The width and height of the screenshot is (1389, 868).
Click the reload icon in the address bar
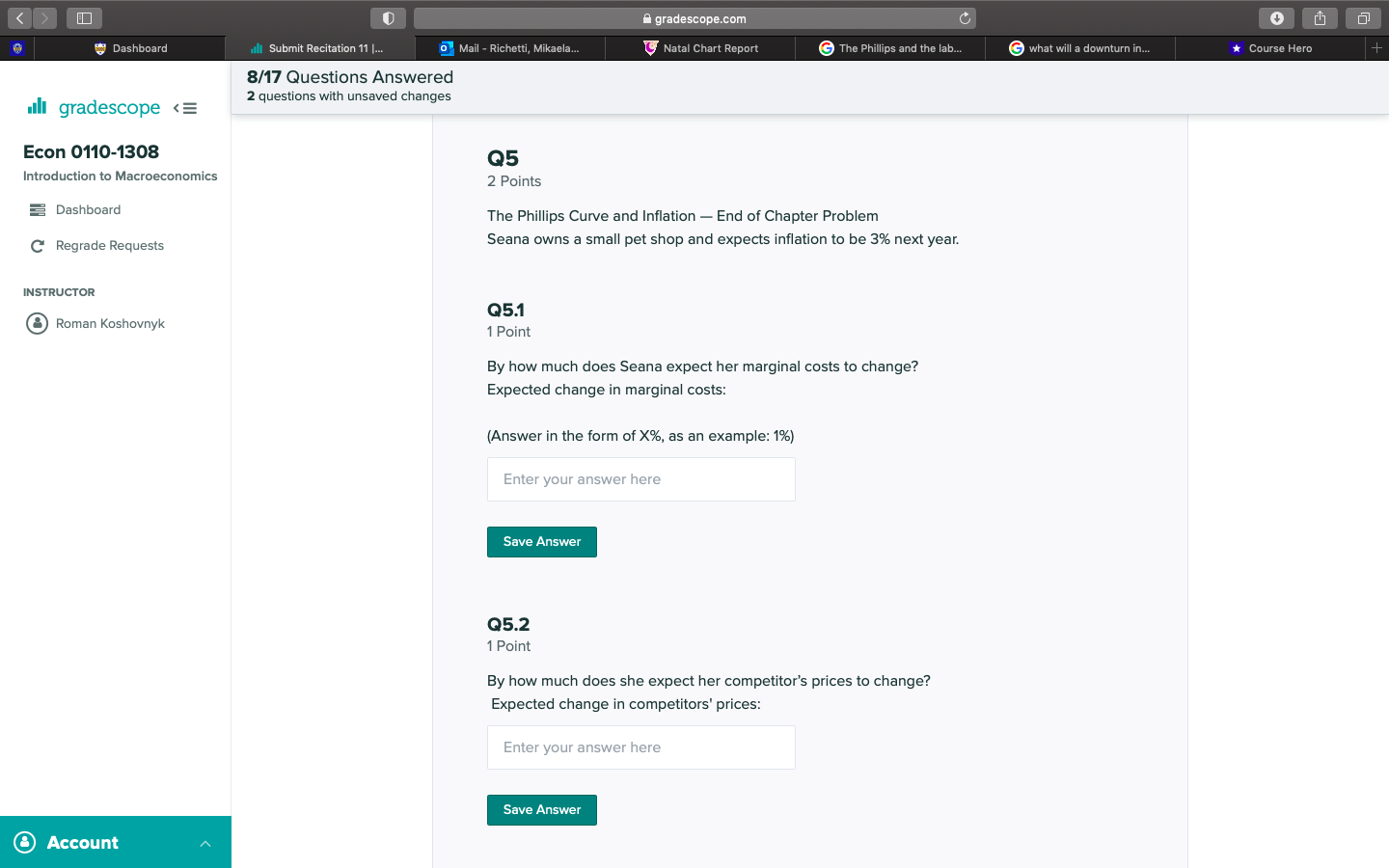pyautogui.click(x=966, y=17)
